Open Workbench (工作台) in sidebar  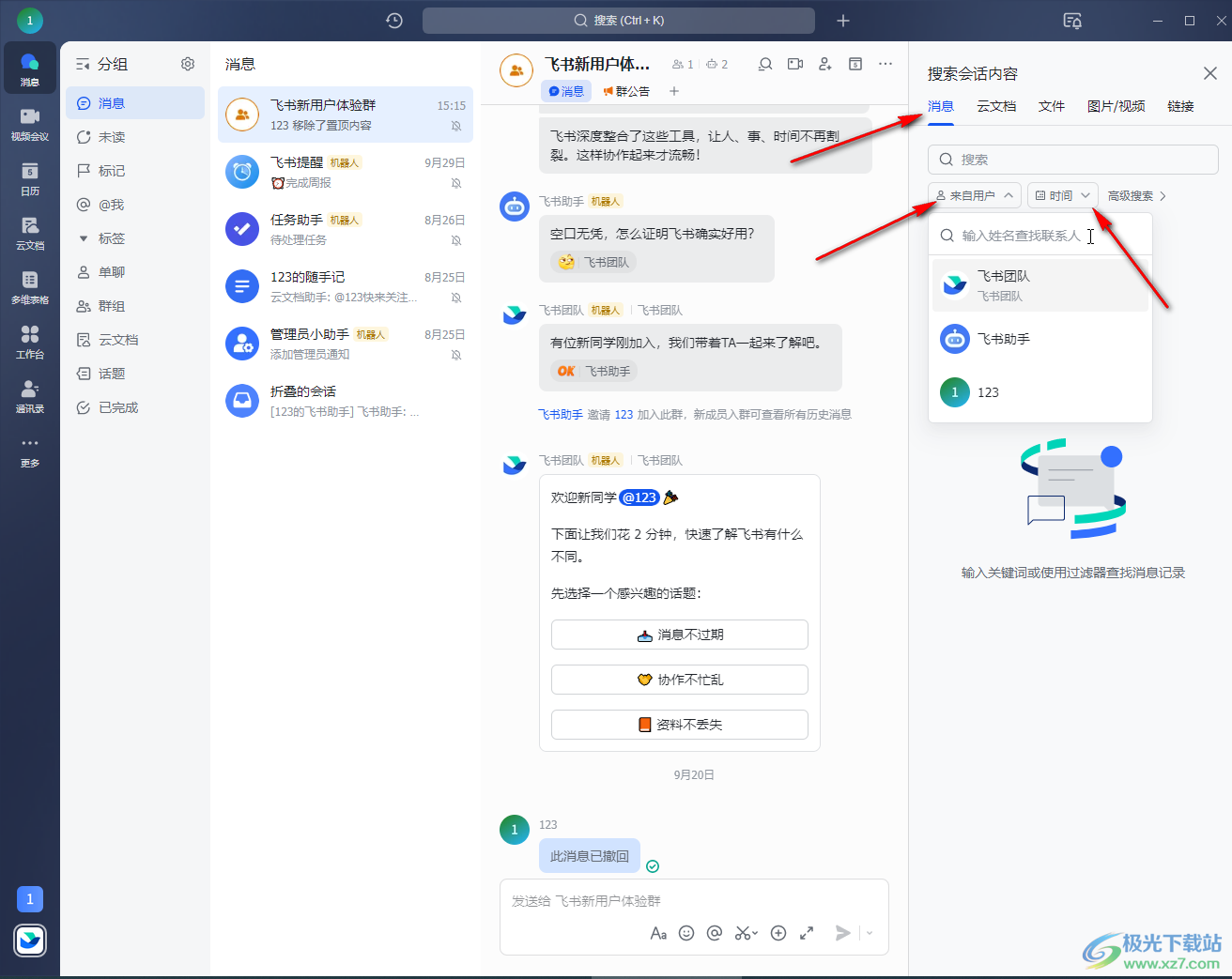coord(30,341)
